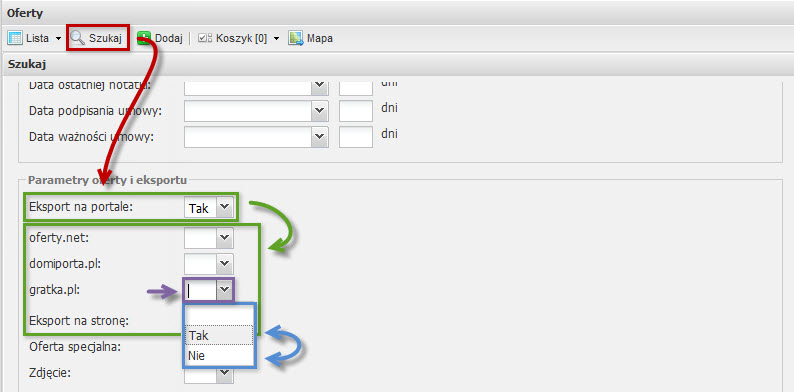Open the Zdjęcie dropdown arrow
This screenshot has height=392, width=794.
click(224, 375)
